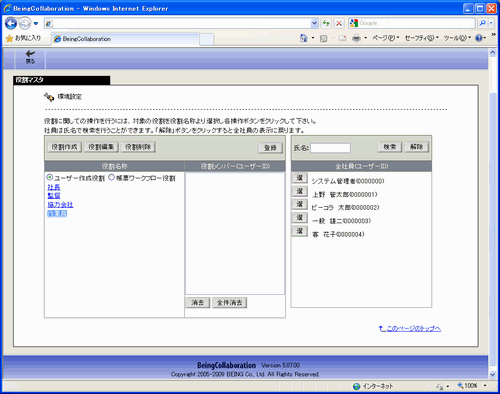Expand the command bar overflow chevron
500x394 pixels.
(x=493, y=34)
